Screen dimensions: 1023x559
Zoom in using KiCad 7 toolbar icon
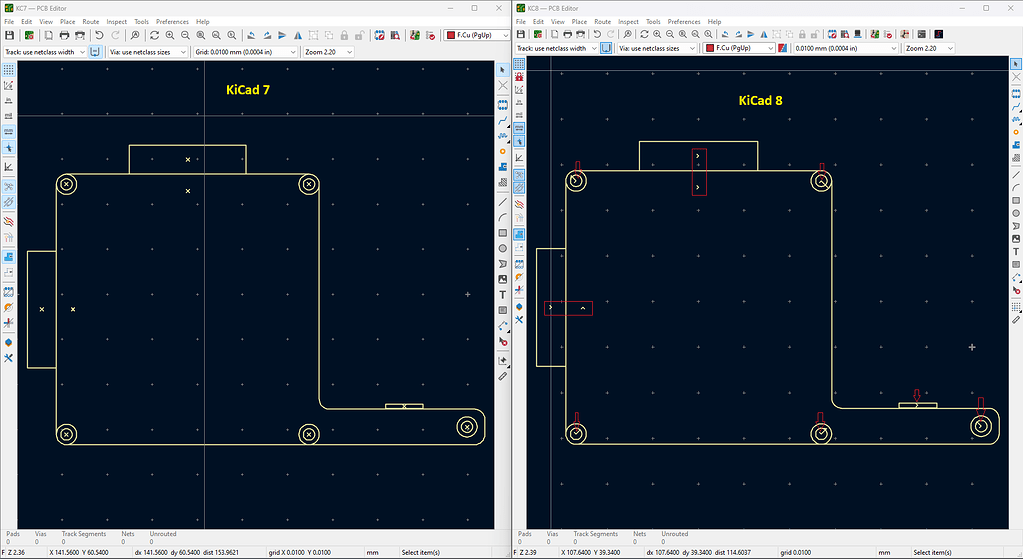coord(170,35)
